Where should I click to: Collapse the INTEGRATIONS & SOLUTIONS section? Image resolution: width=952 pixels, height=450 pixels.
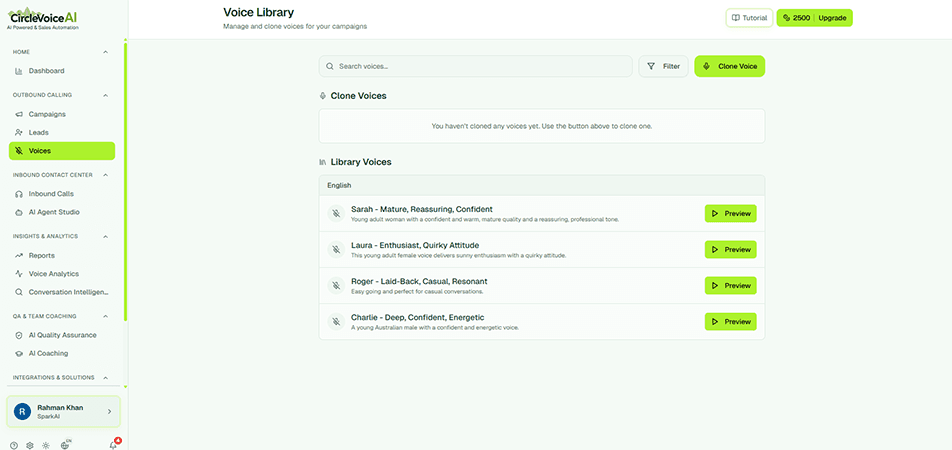[x=106, y=378]
